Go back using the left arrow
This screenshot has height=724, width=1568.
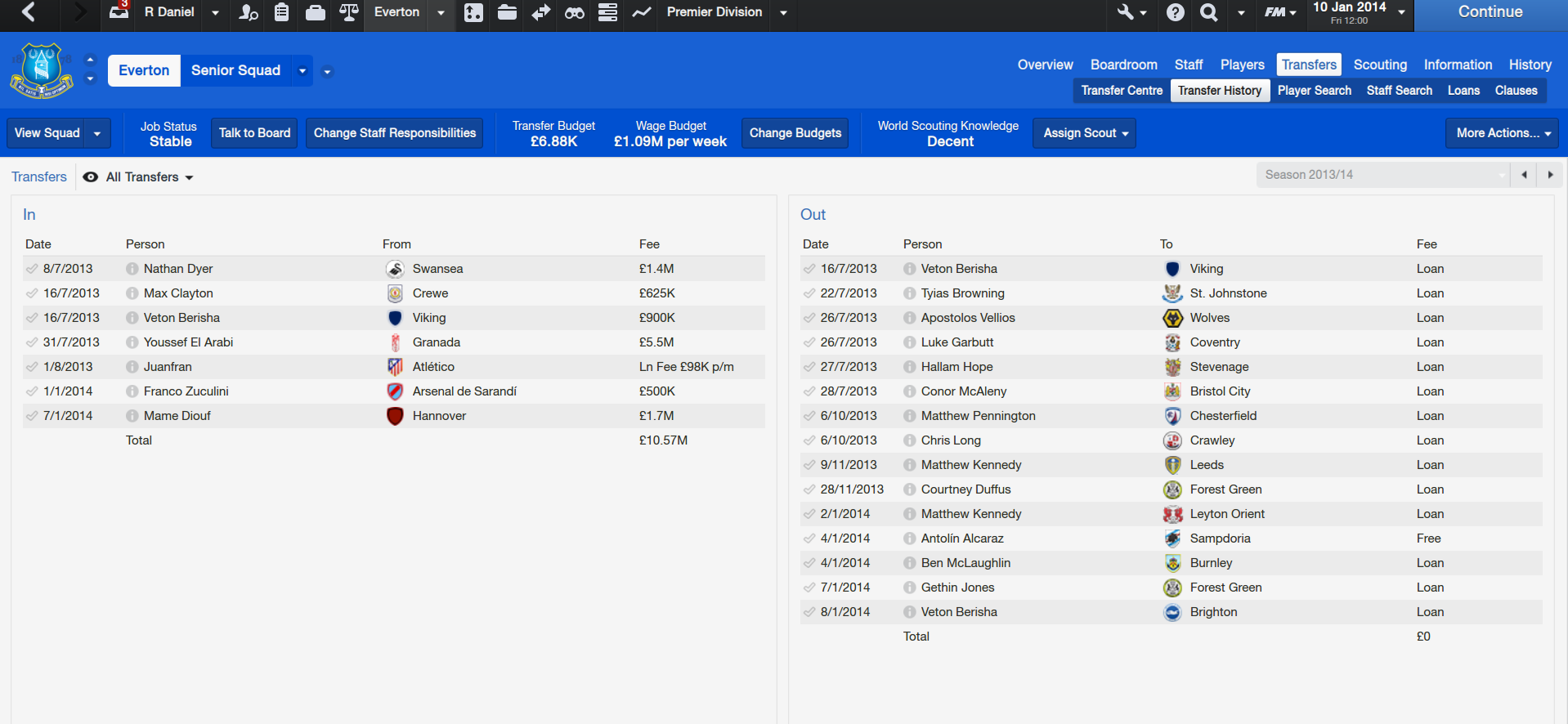pos(29,12)
